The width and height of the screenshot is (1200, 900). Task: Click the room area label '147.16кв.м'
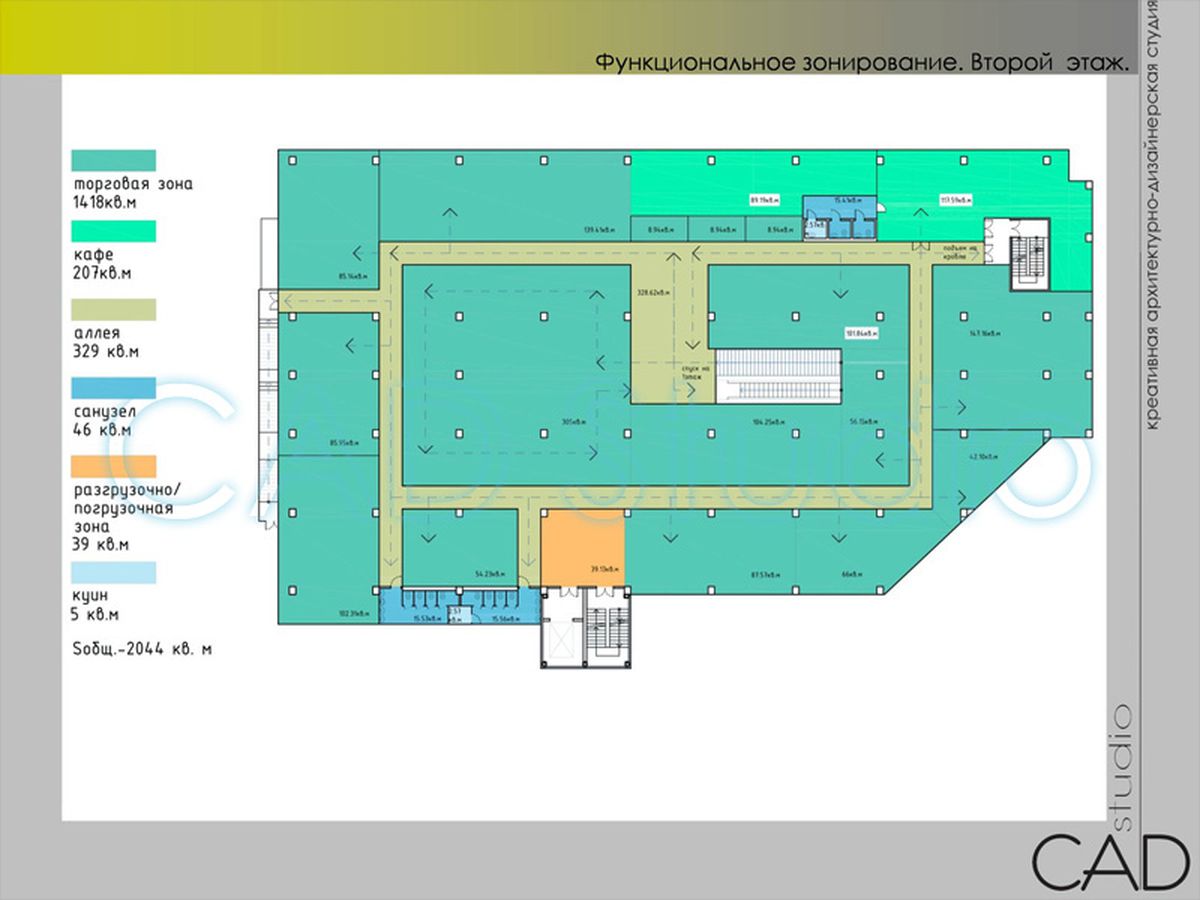coord(986,333)
